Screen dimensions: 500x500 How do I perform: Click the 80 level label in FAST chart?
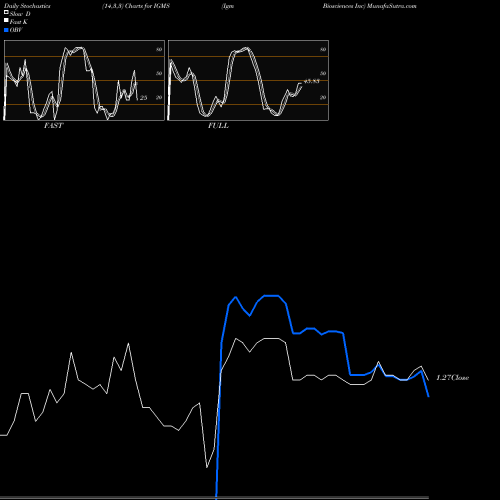point(159,49)
